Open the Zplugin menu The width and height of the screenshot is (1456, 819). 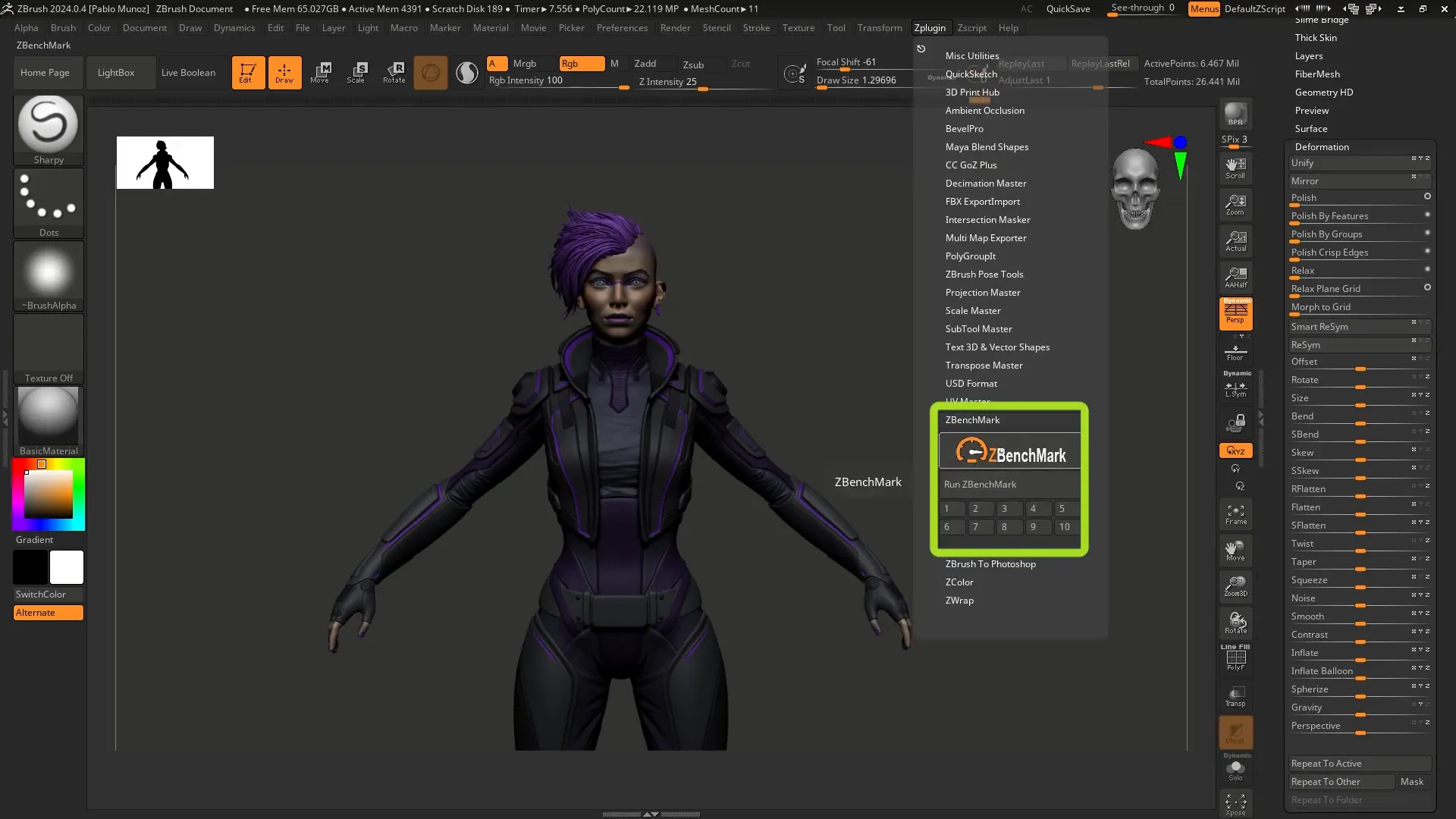930,28
